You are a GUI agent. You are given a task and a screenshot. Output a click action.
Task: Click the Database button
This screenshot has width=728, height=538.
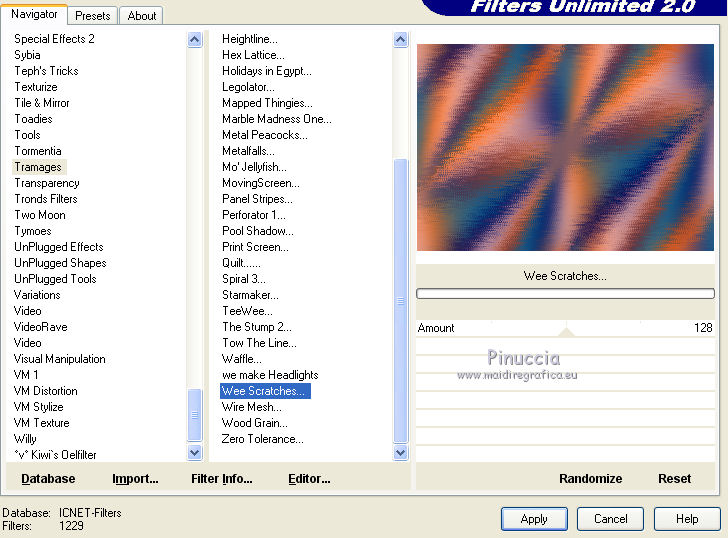pos(48,479)
